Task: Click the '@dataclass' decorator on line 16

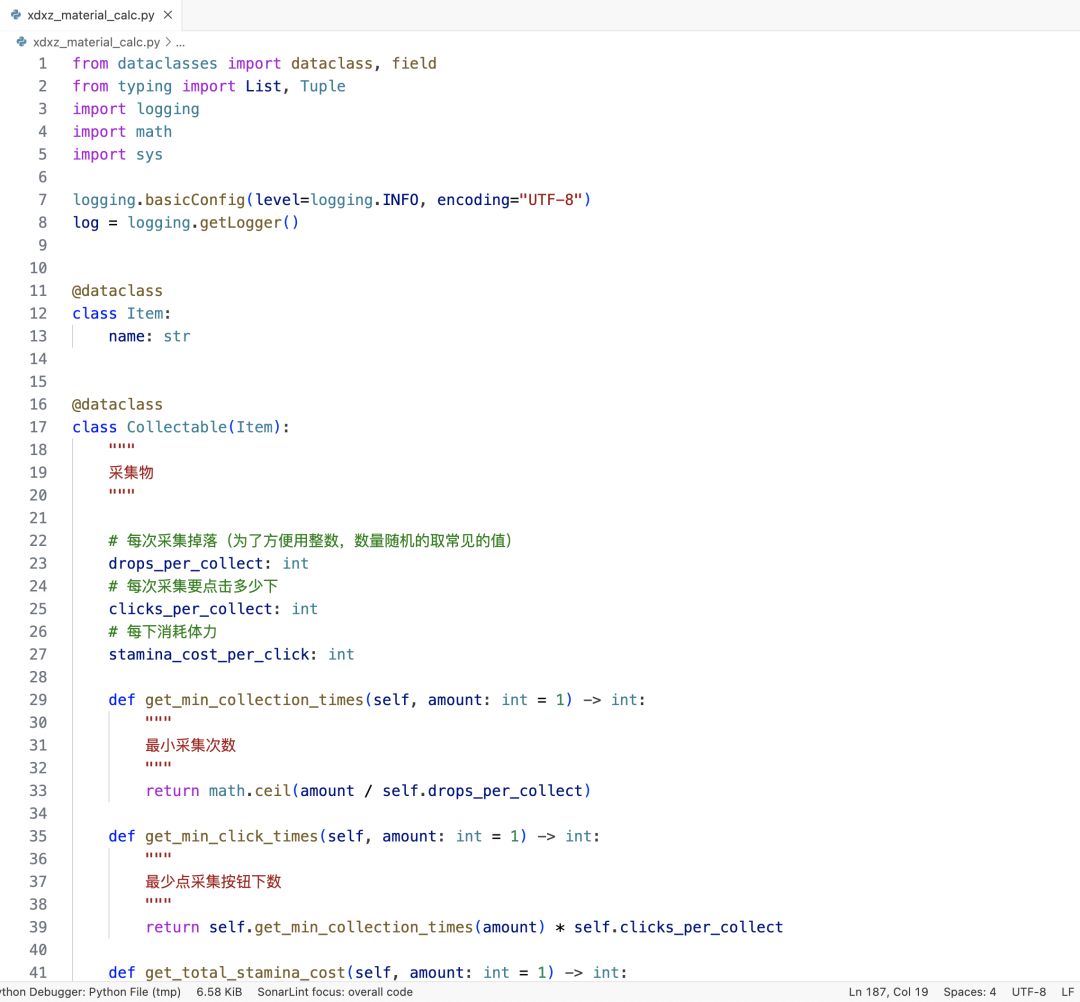Action: click(x=117, y=404)
